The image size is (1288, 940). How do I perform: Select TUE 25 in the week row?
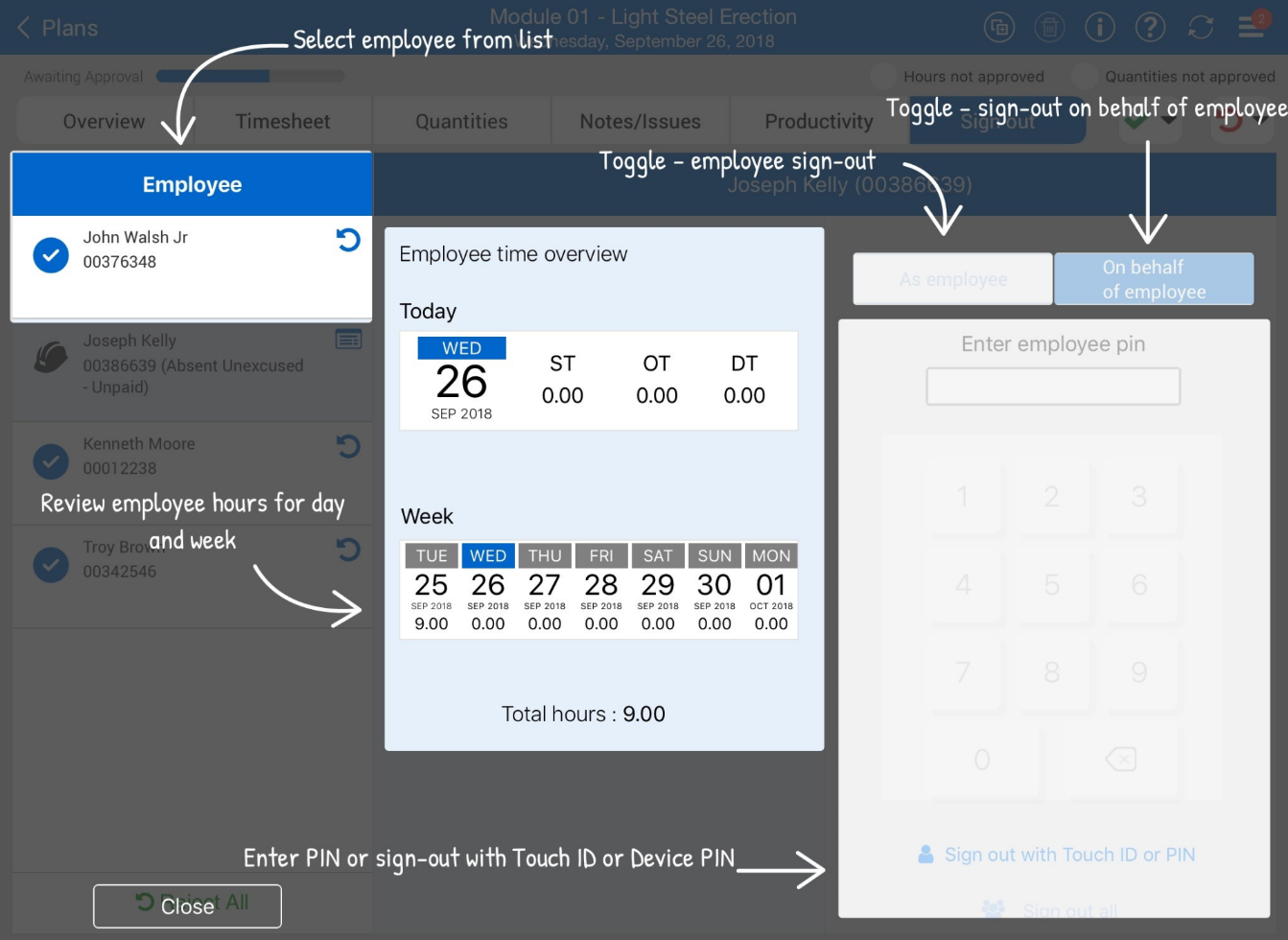pyautogui.click(x=432, y=589)
